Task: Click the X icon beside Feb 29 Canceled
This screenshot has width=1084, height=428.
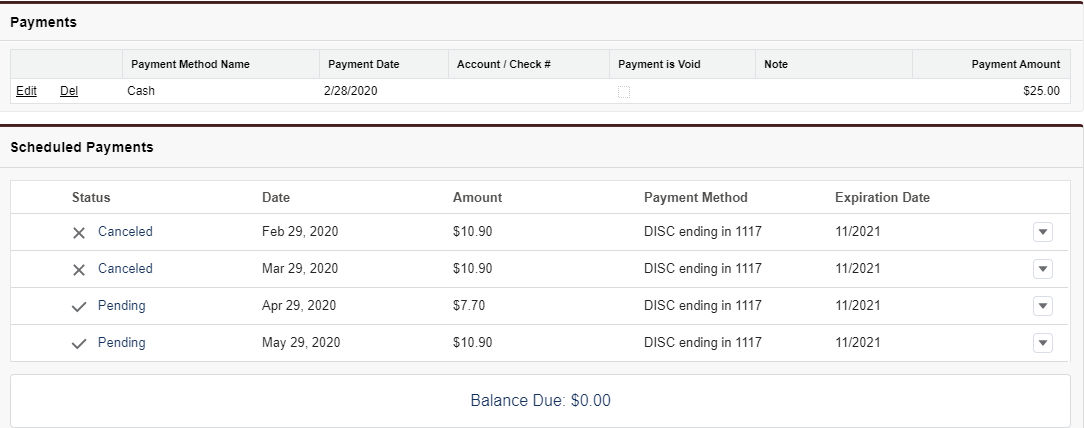Action: coord(79,232)
